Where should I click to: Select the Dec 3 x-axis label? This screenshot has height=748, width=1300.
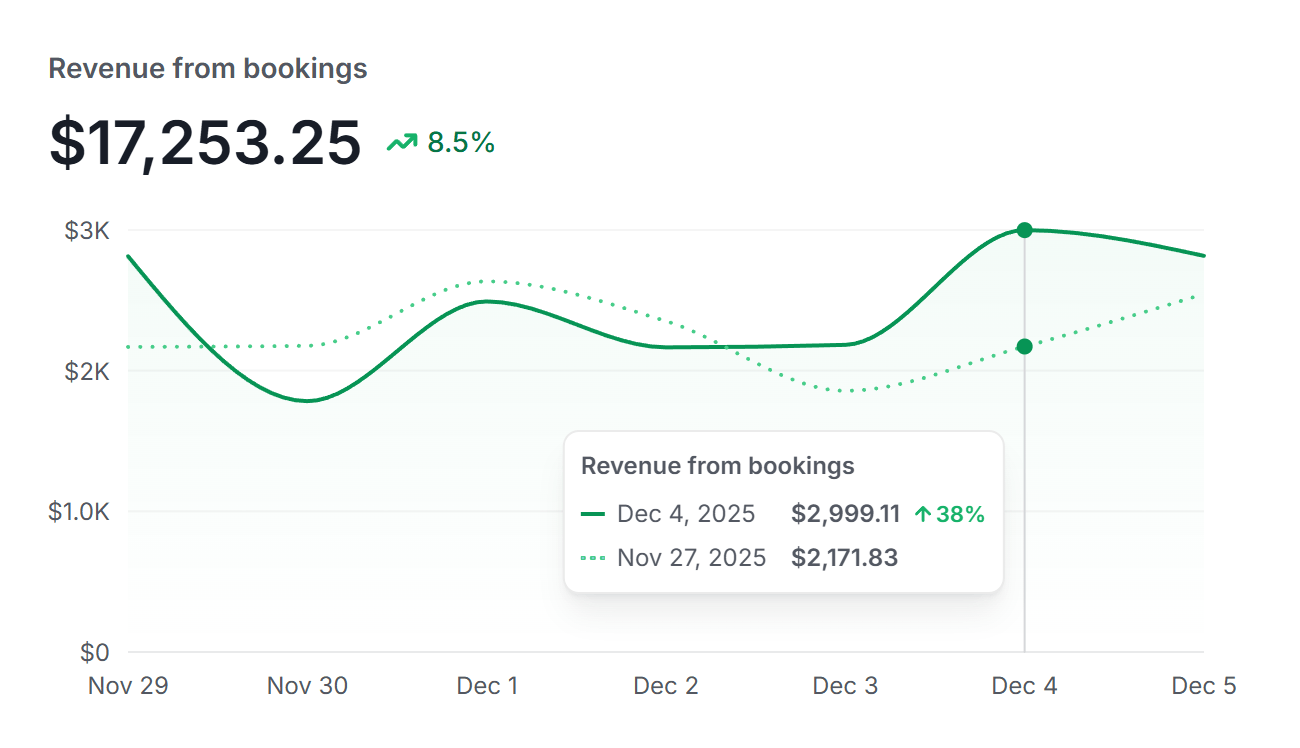[x=845, y=686]
